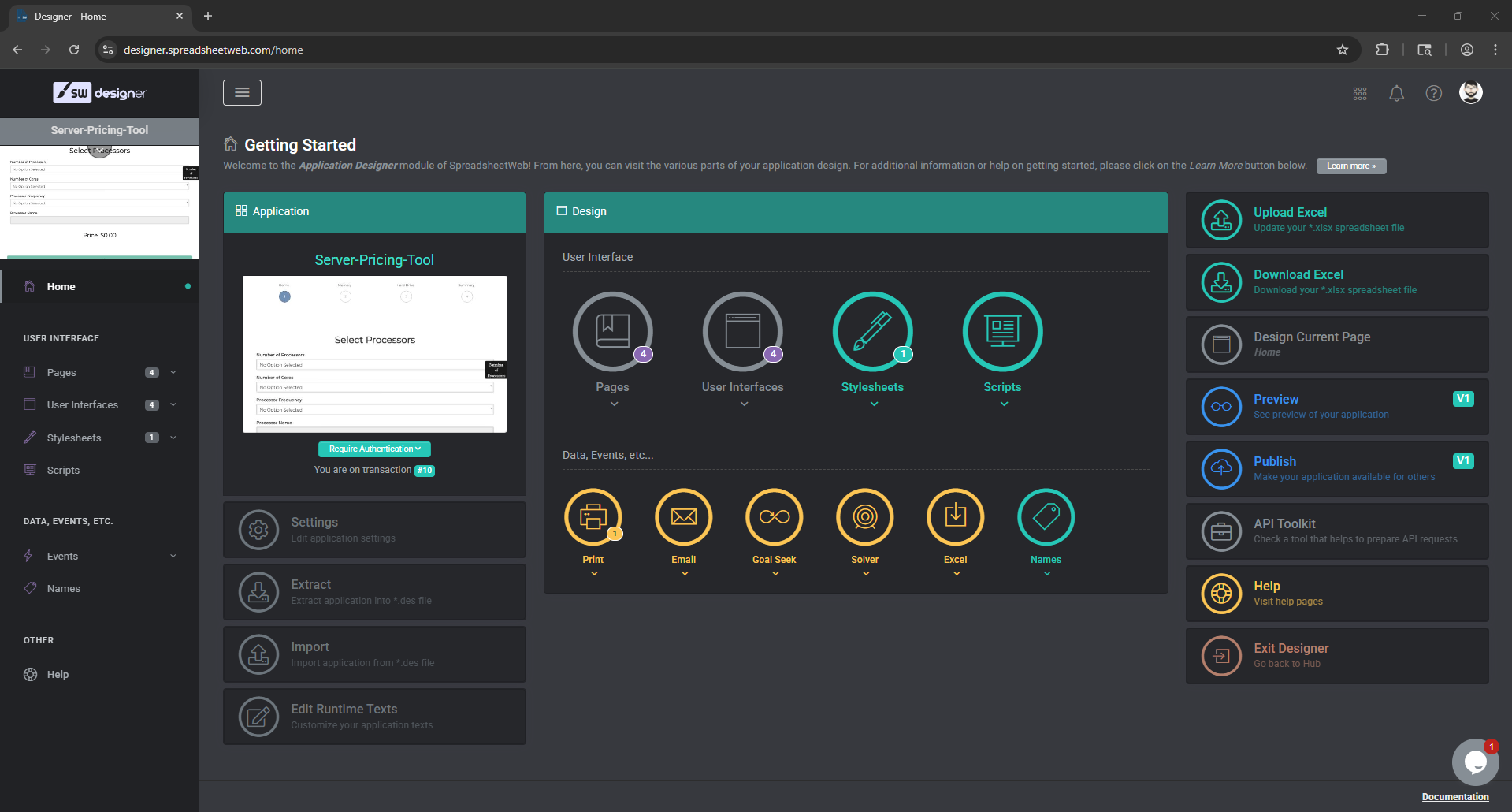The width and height of the screenshot is (1512, 812).
Task: Expand the Require Authentication dropdown
Action: (374, 449)
